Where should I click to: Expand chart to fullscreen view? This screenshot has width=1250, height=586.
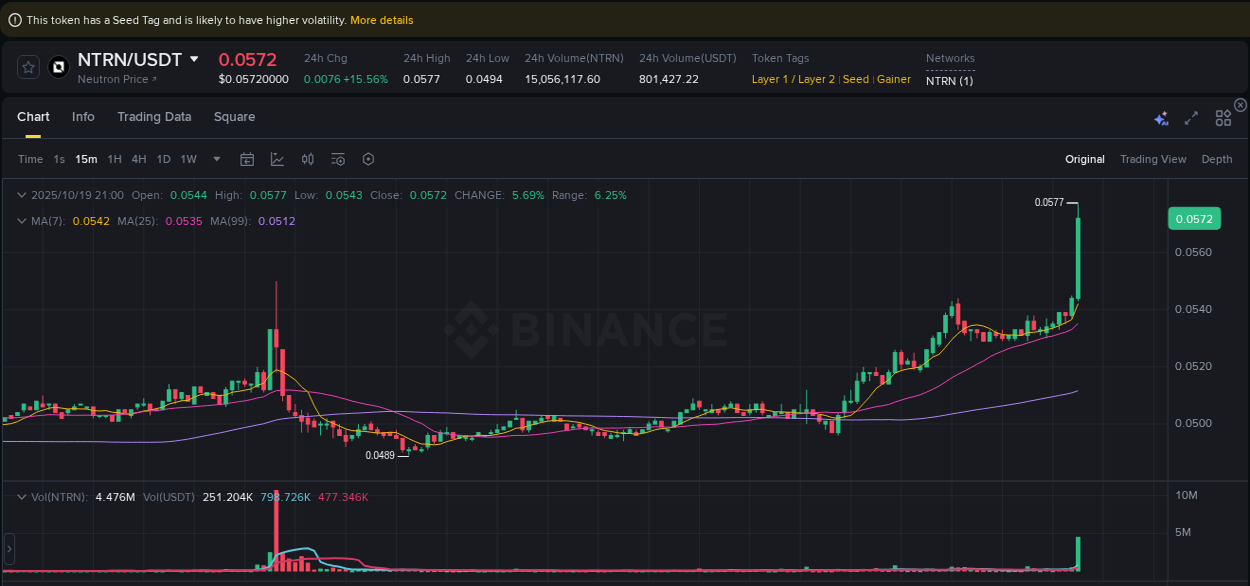tap(1191, 117)
